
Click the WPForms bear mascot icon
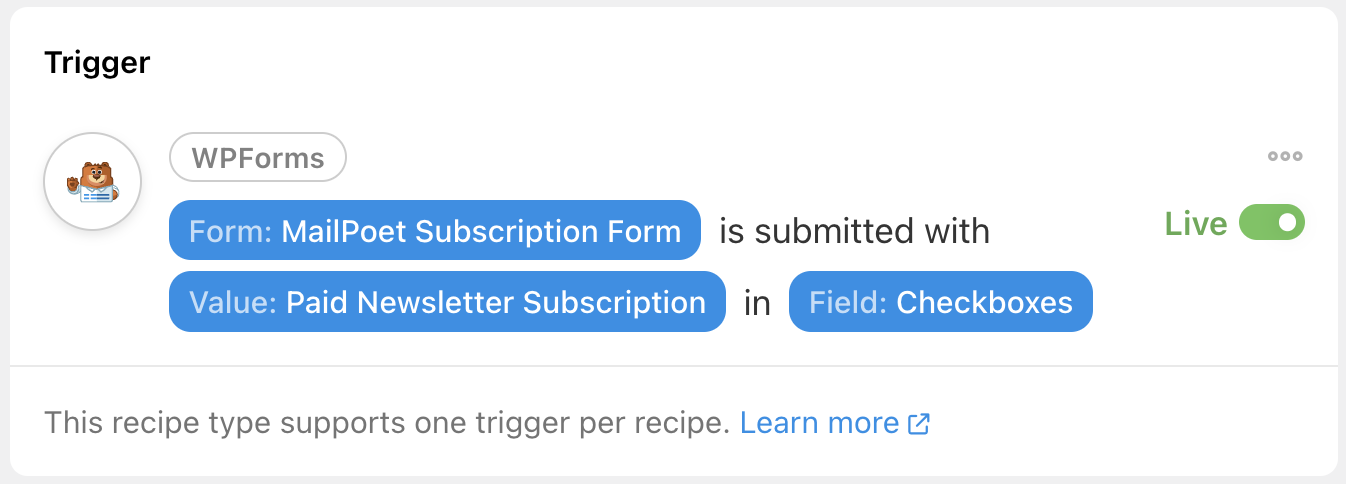click(93, 182)
